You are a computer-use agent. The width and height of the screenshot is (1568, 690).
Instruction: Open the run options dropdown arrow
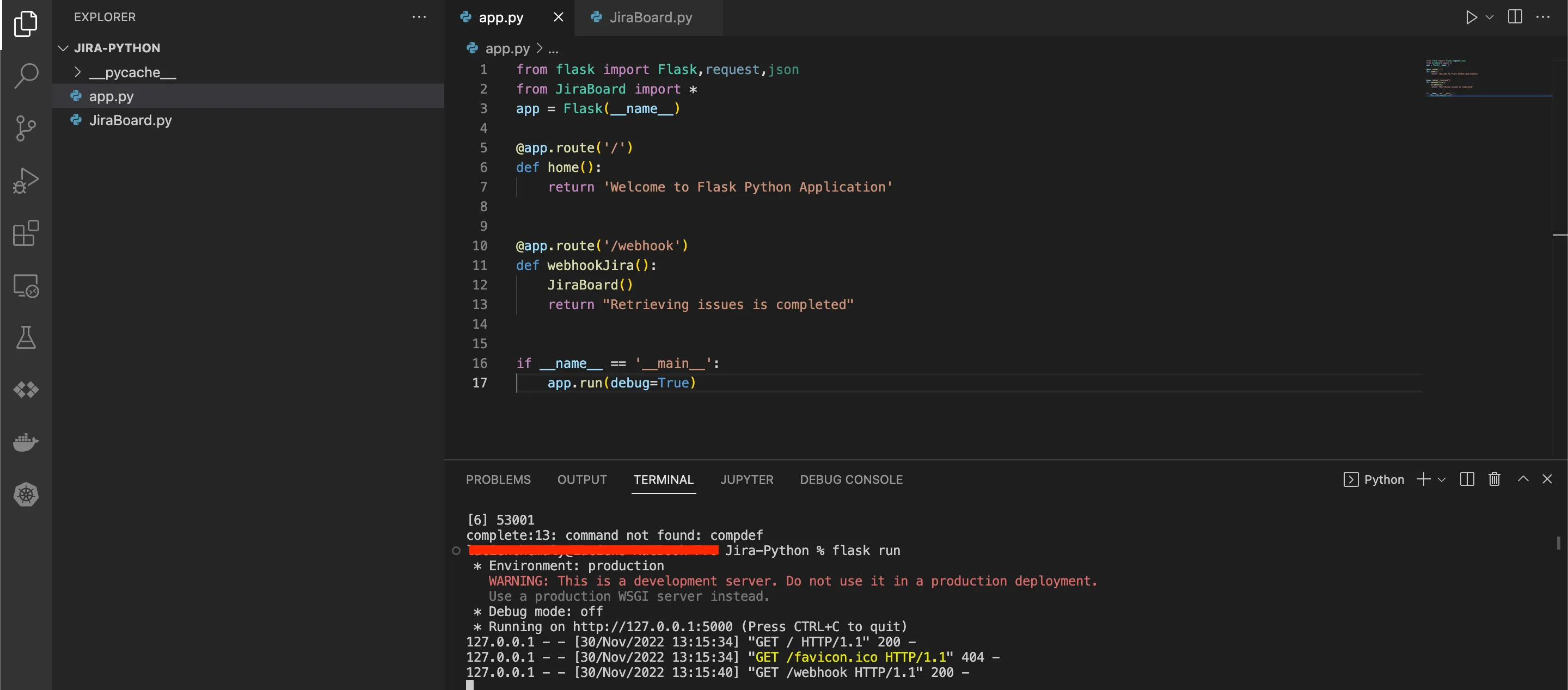[1490, 17]
